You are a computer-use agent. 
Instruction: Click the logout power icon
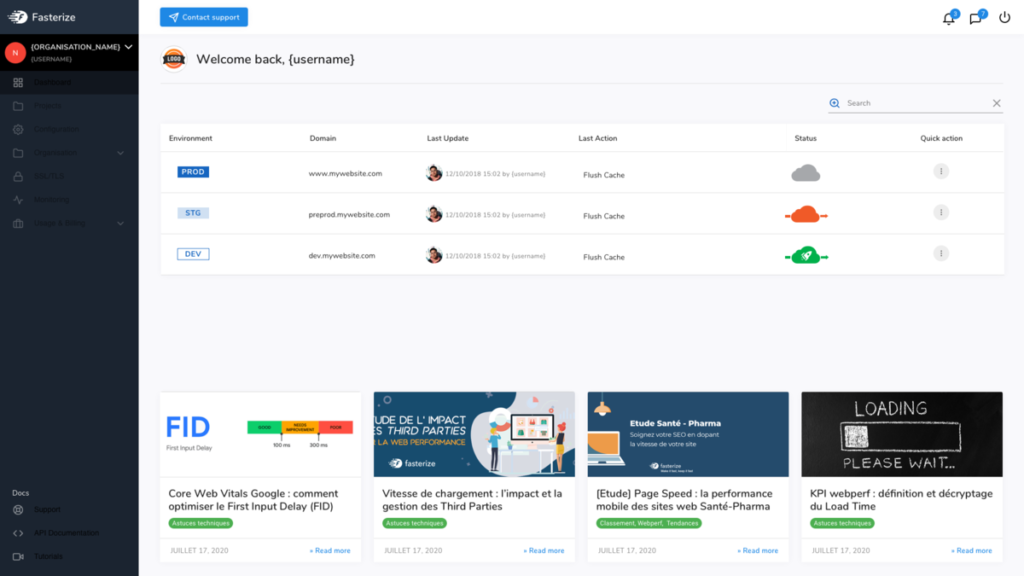[x=1004, y=17]
